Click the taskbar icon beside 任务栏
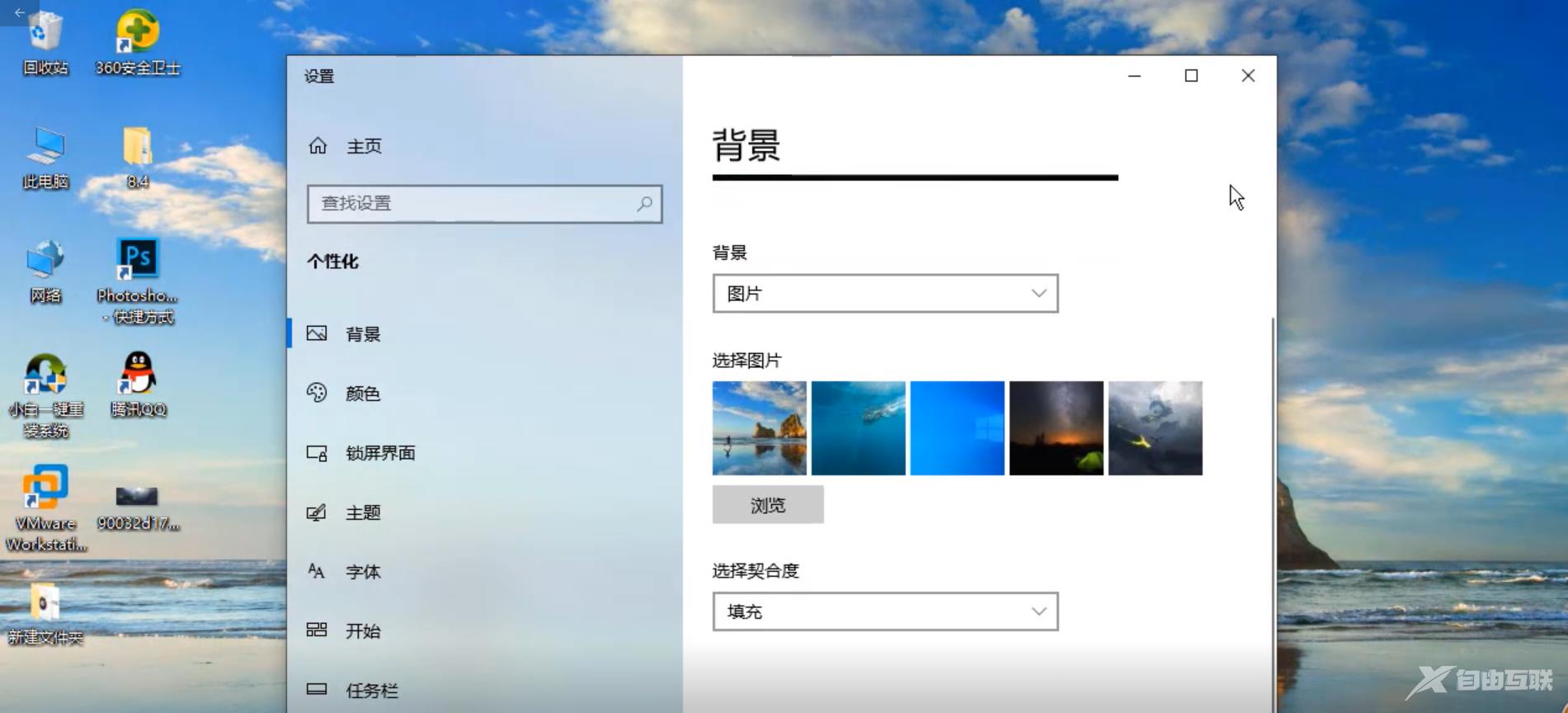This screenshot has width=1568, height=713. (x=317, y=689)
